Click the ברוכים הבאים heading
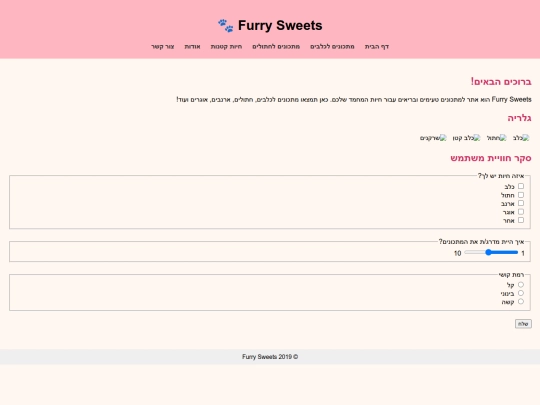 (x=501, y=82)
